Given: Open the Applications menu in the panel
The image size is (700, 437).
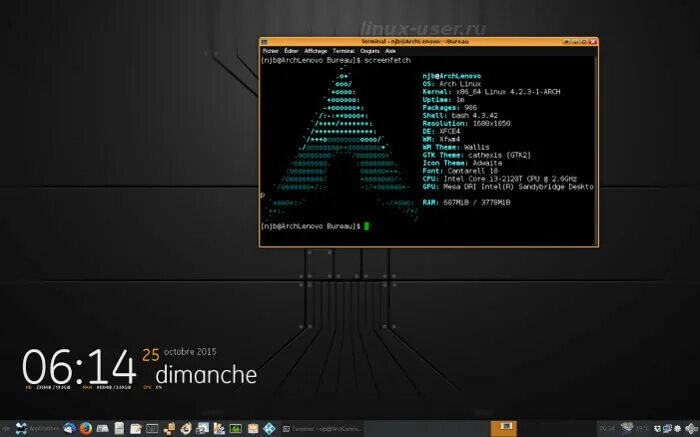Looking at the screenshot, I should click(x=37, y=429).
